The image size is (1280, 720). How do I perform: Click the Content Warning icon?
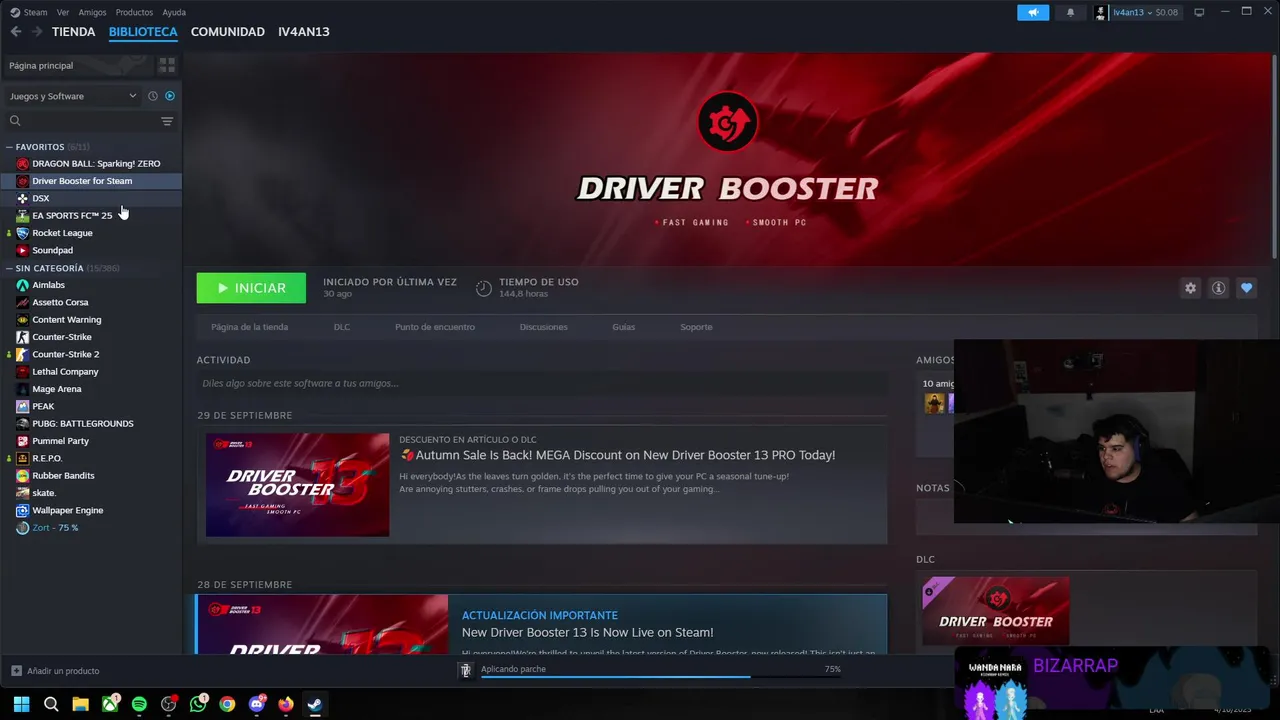22,320
